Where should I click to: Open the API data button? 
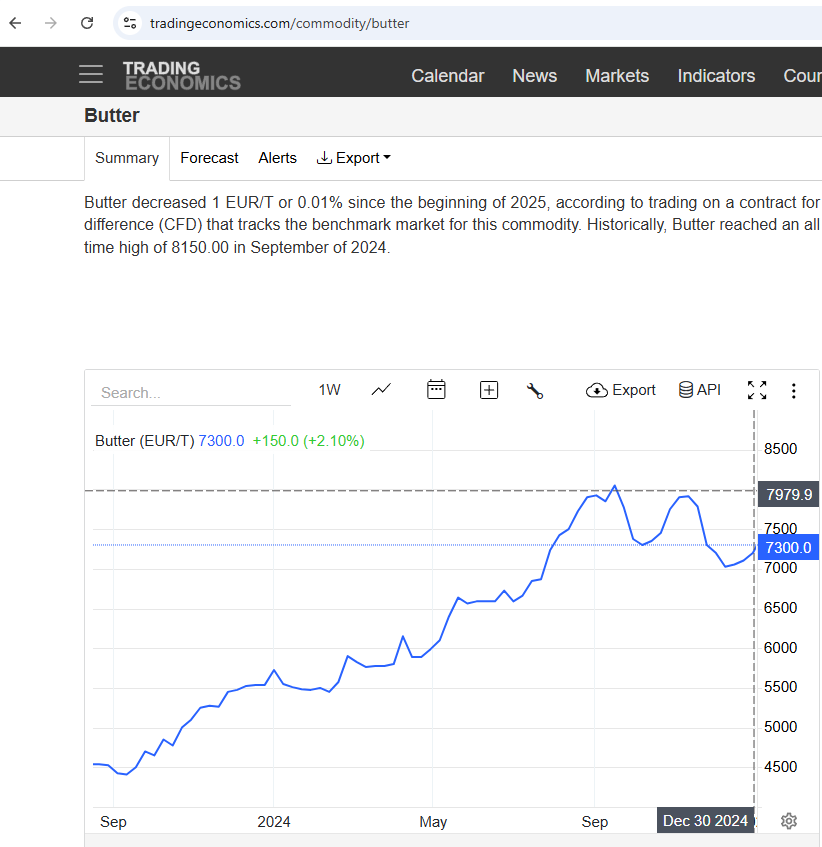pyautogui.click(x=699, y=389)
